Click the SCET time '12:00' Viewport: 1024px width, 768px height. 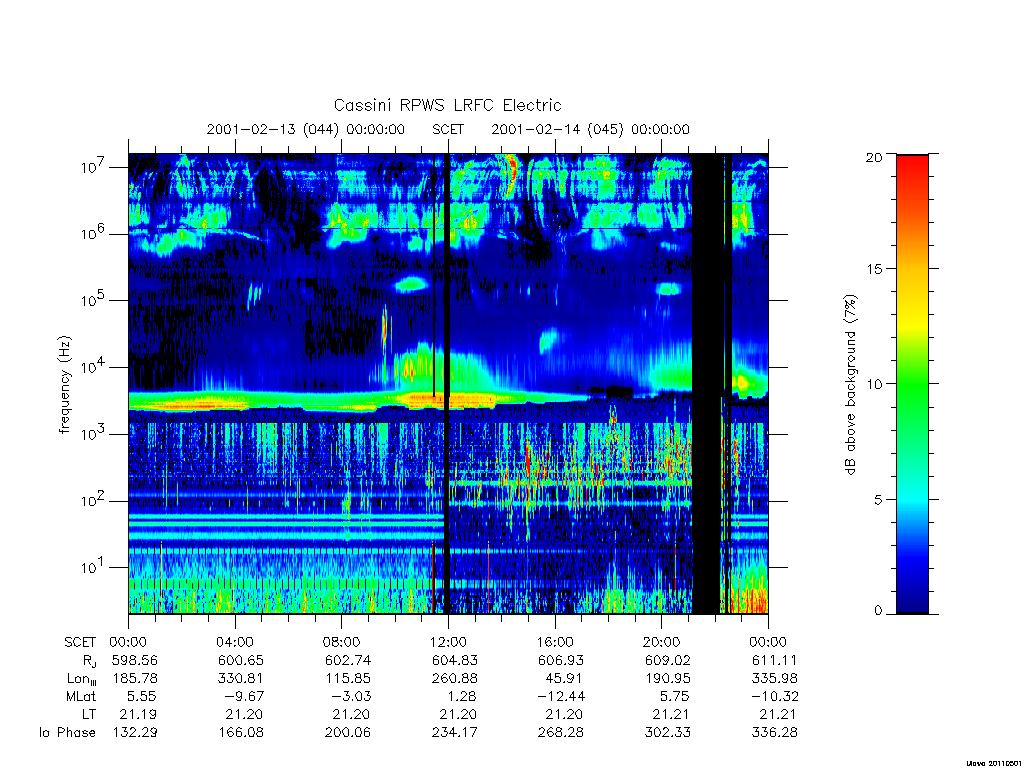448,642
